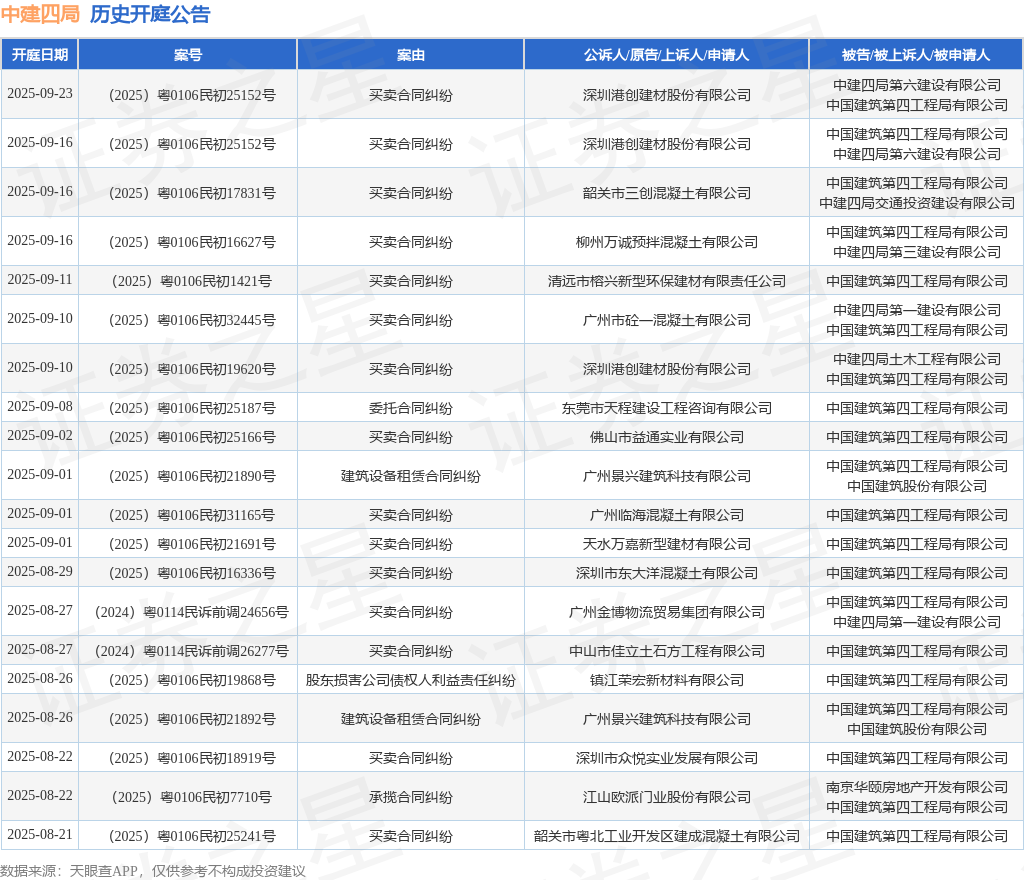Viewport: 1024px width, 880px height.
Task: Click the 历史开庭公告 heading text
Action: tap(150, 14)
